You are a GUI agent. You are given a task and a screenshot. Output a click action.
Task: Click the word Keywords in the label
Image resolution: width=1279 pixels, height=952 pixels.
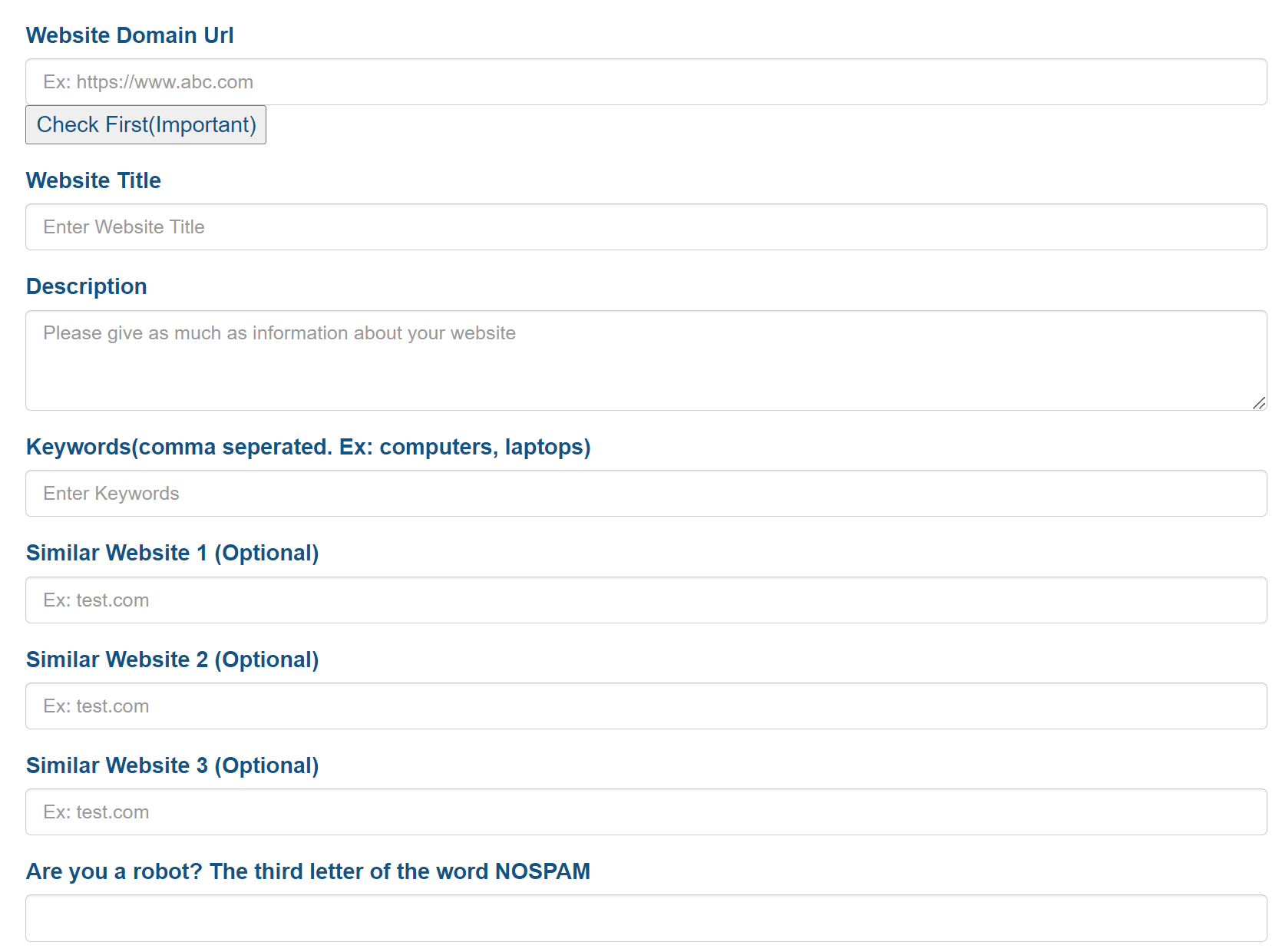point(78,447)
